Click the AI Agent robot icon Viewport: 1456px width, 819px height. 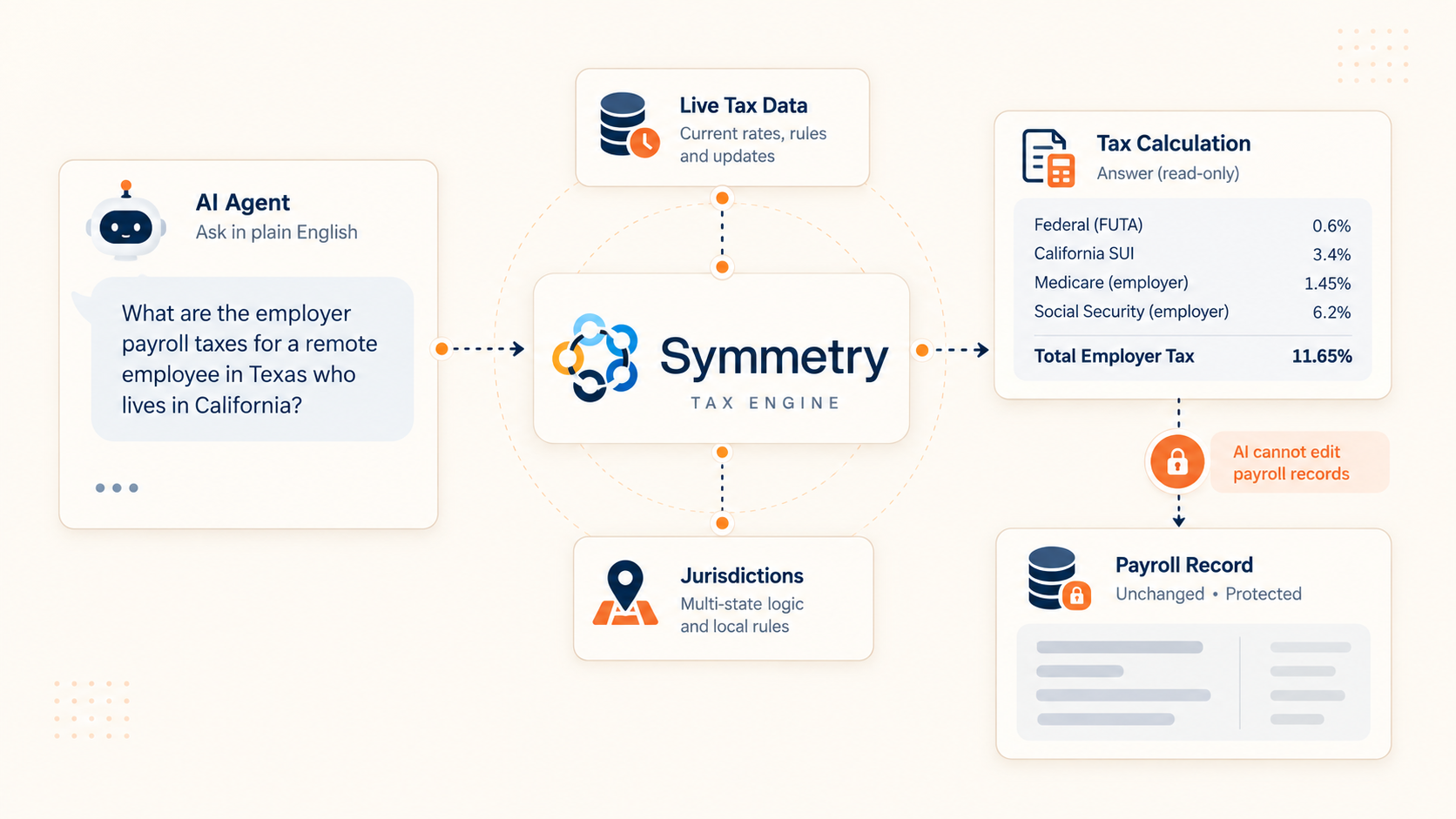coord(126,221)
